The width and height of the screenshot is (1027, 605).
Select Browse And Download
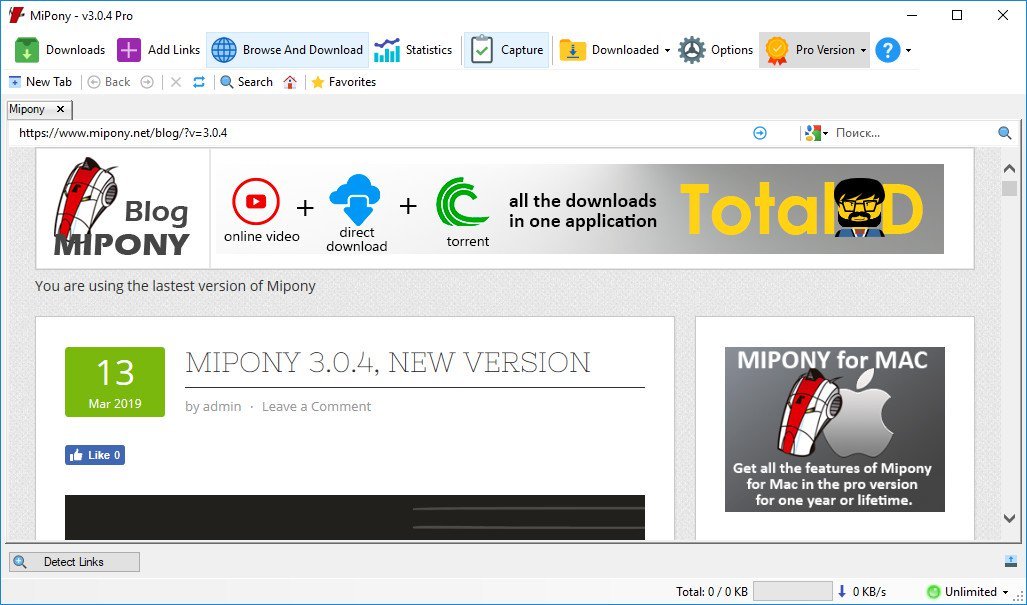pyautogui.click(x=288, y=50)
